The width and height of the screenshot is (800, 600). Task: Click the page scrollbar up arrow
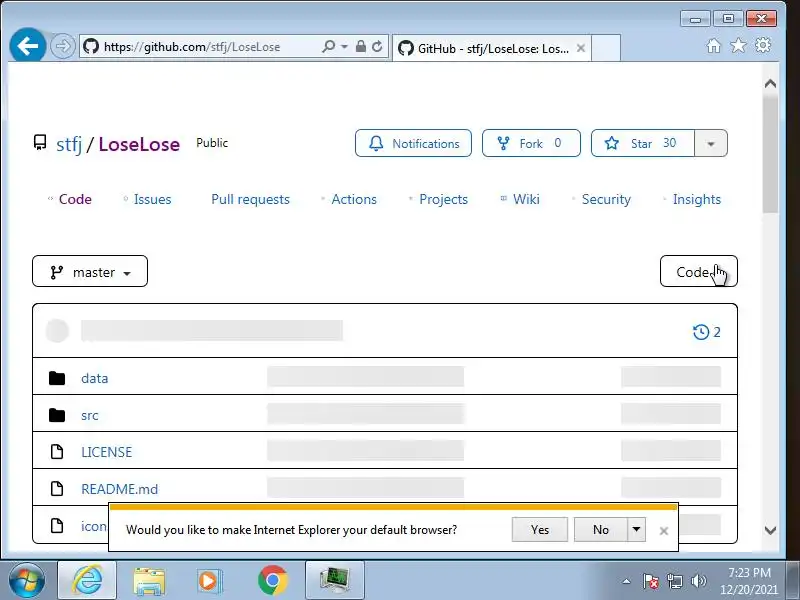[770, 83]
